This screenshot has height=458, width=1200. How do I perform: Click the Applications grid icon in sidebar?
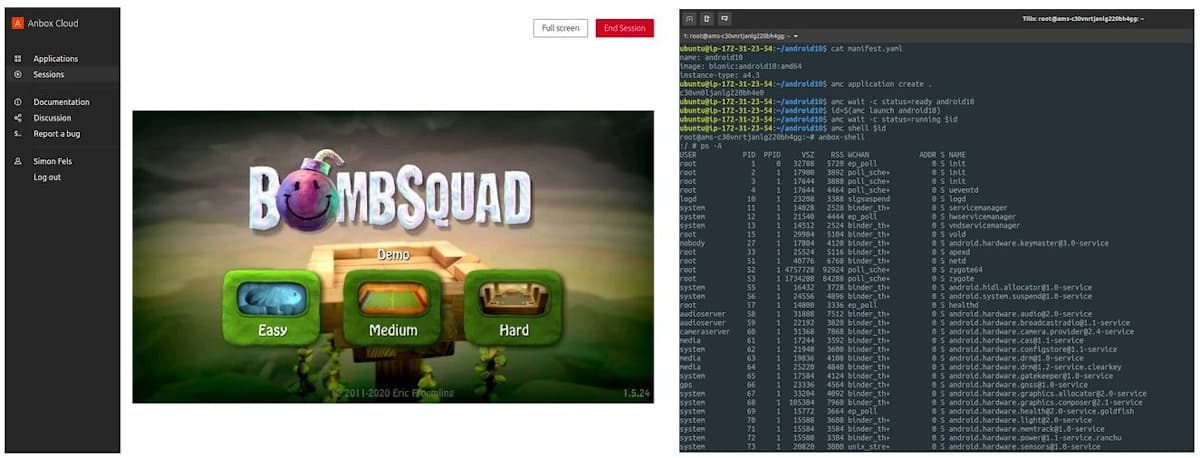(18, 59)
